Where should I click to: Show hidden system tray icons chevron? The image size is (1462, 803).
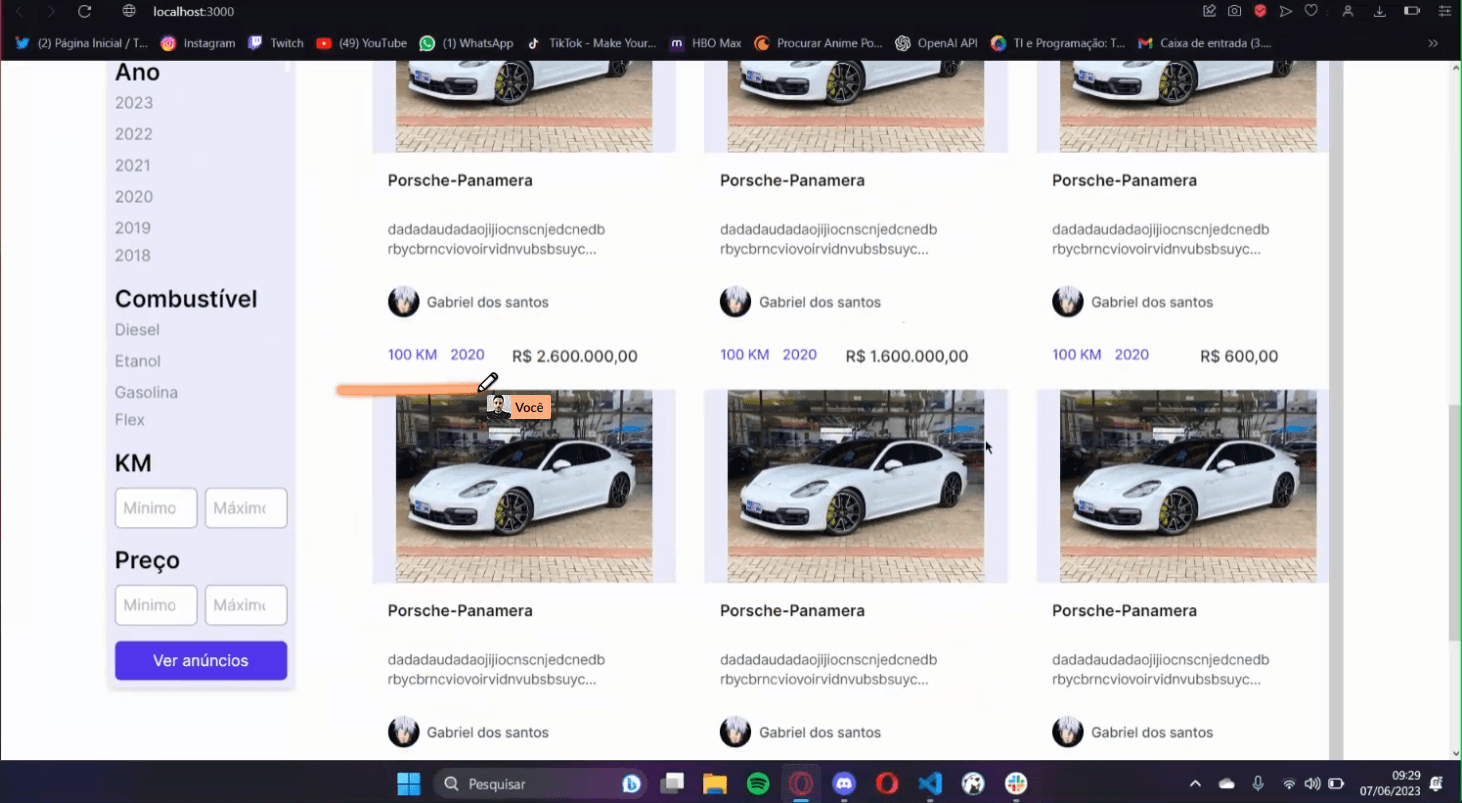[x=1195, y=783]
